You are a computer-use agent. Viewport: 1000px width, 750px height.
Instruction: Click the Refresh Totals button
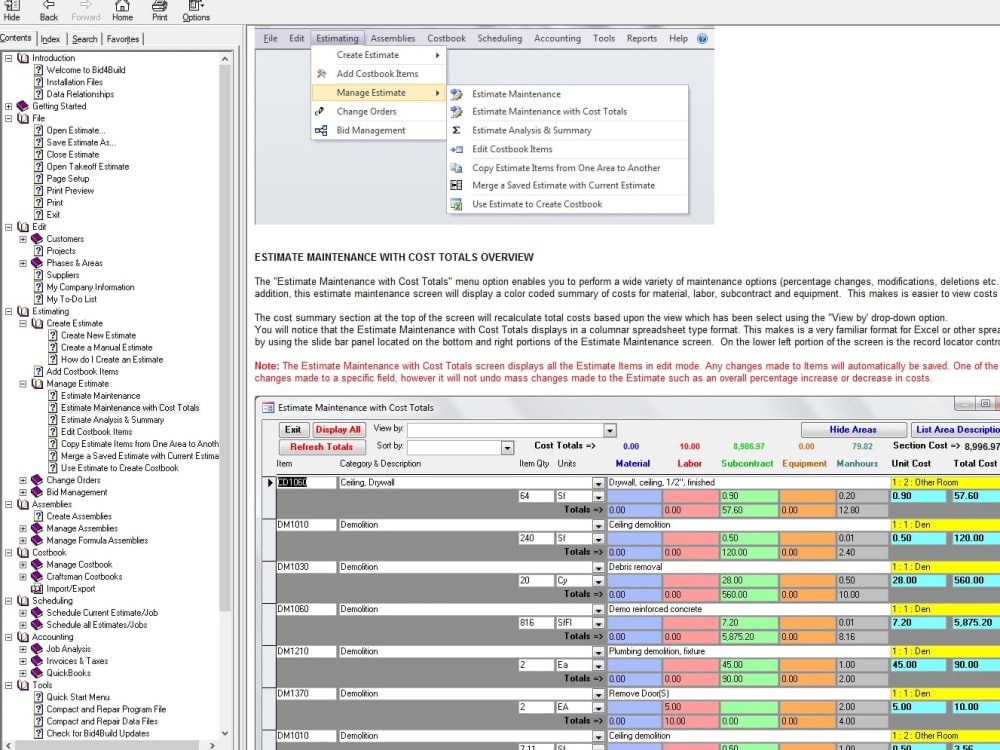coord(321,447)
